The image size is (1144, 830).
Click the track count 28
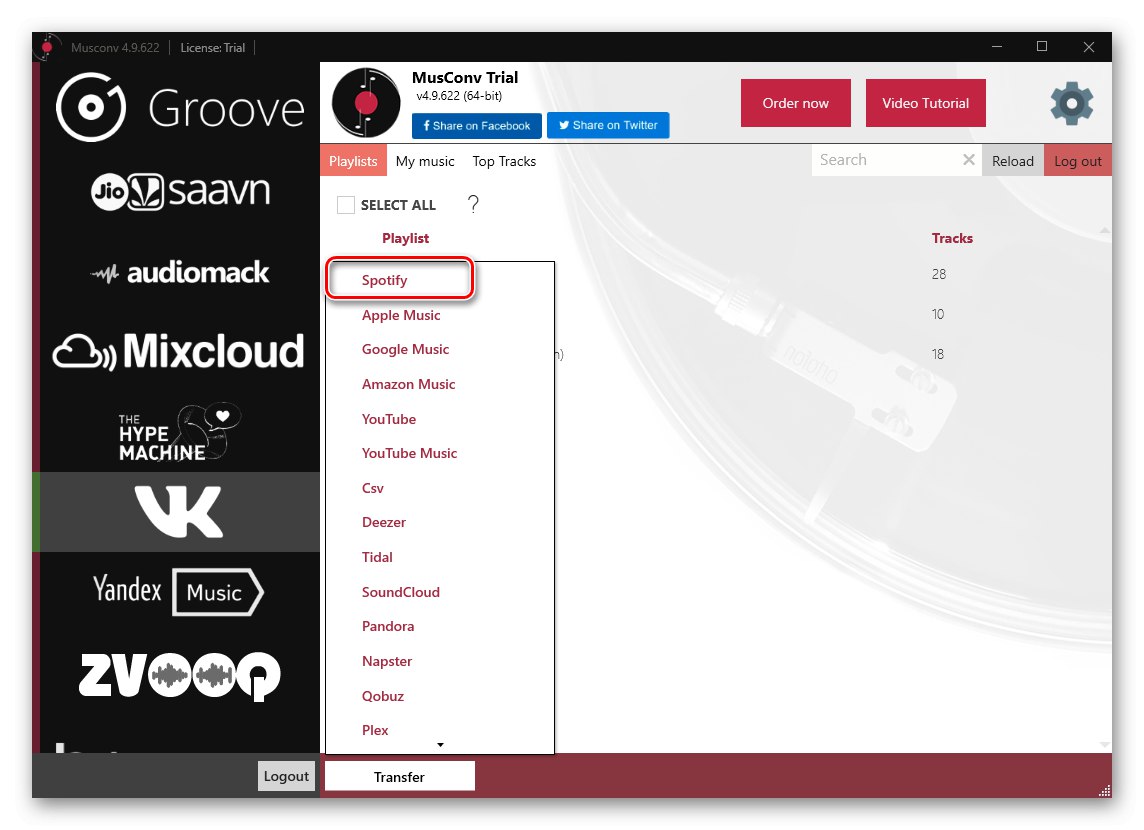coord(939,274)
